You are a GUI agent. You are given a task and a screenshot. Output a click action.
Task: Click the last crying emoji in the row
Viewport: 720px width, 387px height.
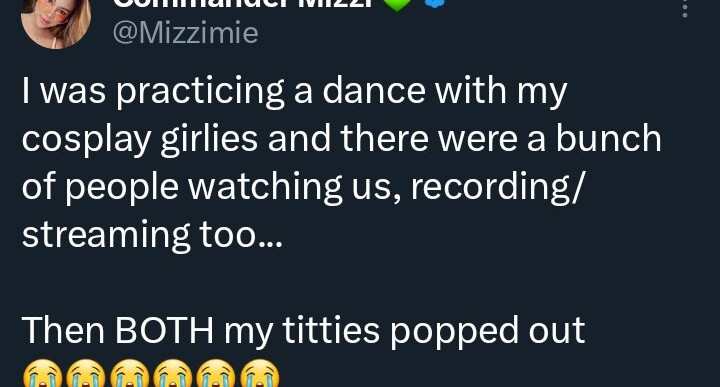pos(259,374)
